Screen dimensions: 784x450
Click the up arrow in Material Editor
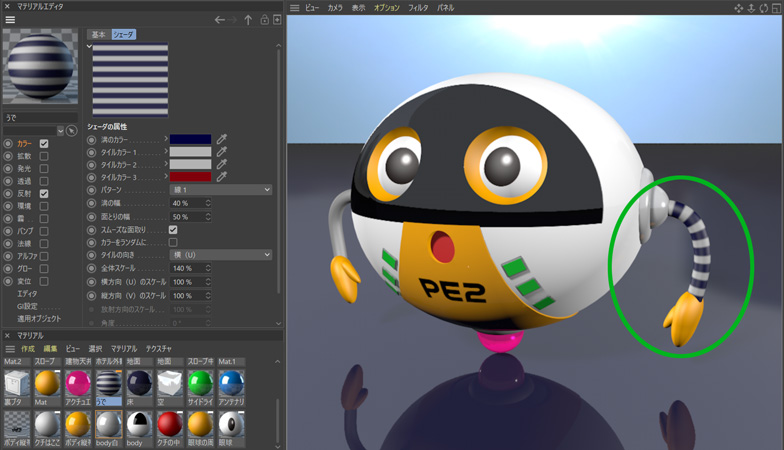tap(248, 20)
